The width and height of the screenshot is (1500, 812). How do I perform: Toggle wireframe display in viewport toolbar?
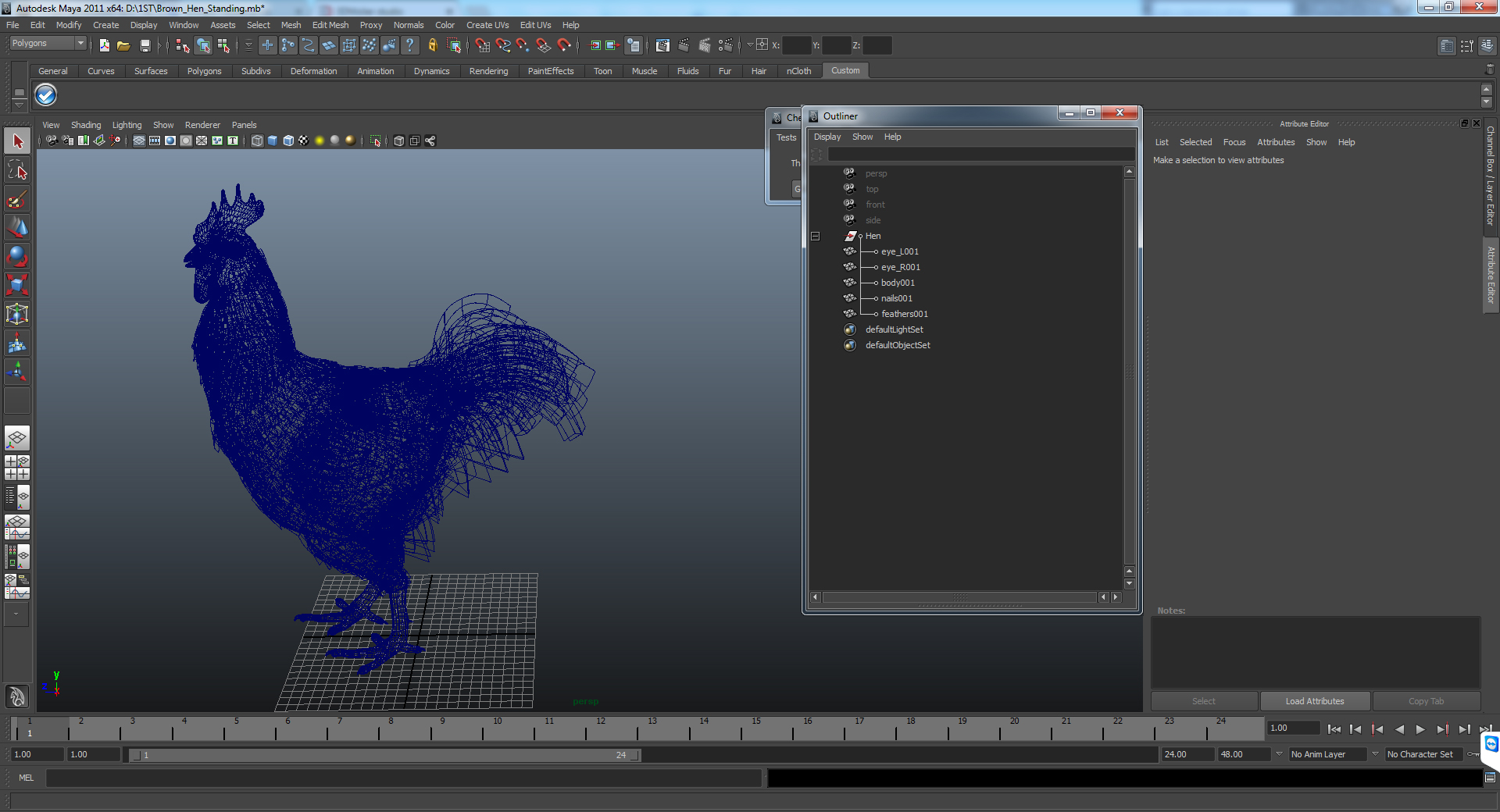(x=257, y=141)
